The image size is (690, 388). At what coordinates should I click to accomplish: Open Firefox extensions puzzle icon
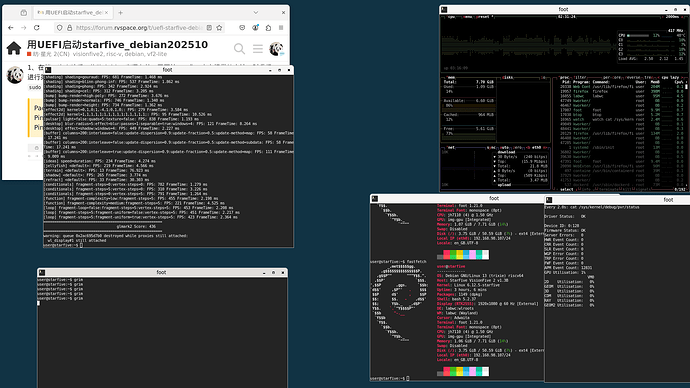click(x=268, y=28)
